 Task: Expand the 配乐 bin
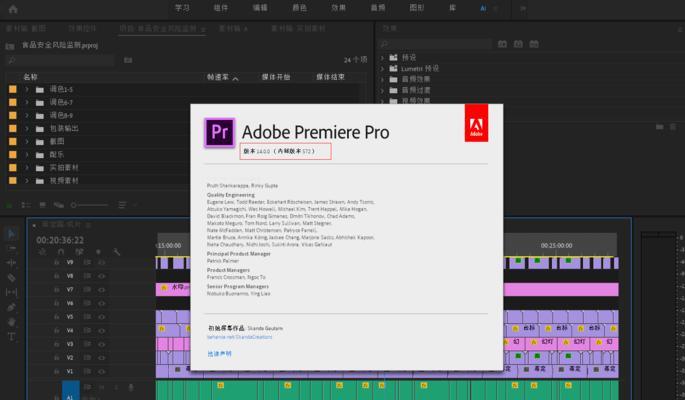[x=27, y=155]
